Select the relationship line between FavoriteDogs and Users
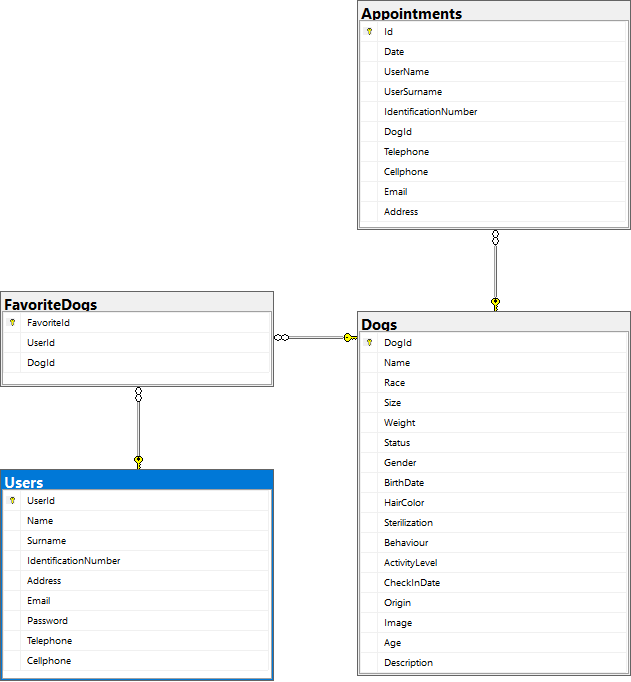This screenshot has width=631, height=682. [138, 429]
